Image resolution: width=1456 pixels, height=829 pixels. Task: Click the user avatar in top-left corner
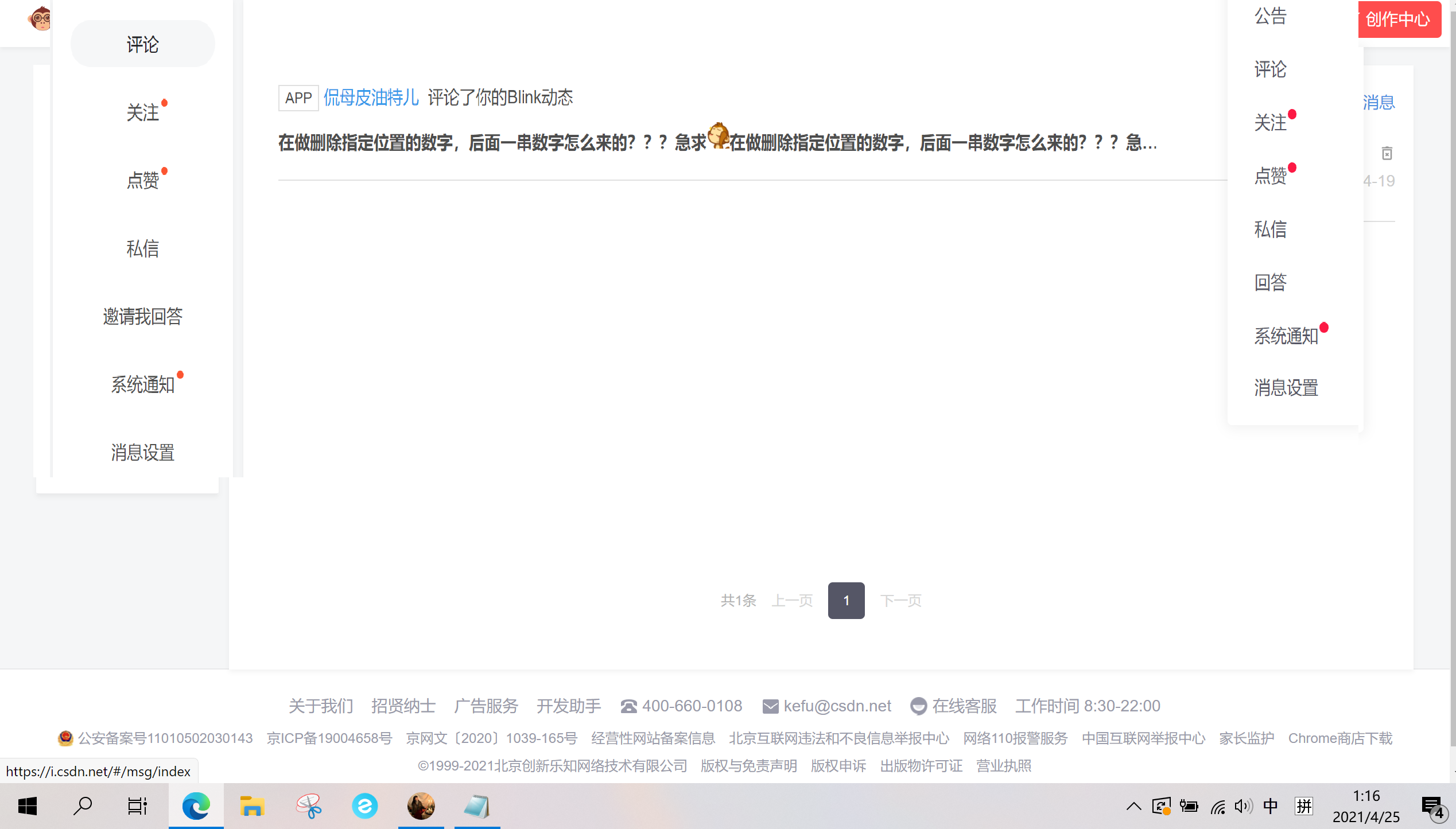click(39, 19)
